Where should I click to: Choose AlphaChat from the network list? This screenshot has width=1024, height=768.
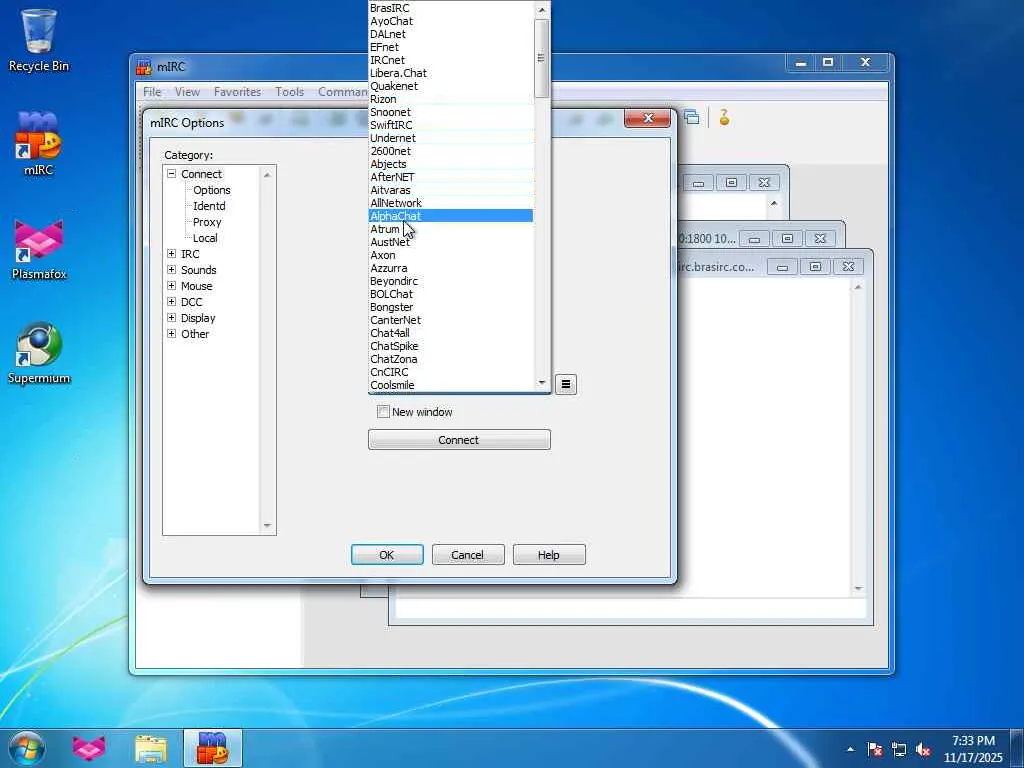451,216
